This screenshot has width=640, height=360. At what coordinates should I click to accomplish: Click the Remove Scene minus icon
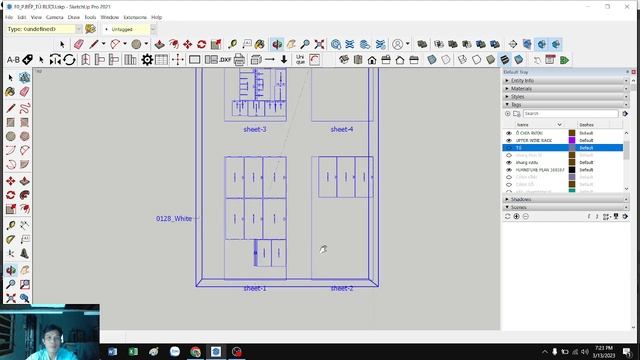[526, 216]
